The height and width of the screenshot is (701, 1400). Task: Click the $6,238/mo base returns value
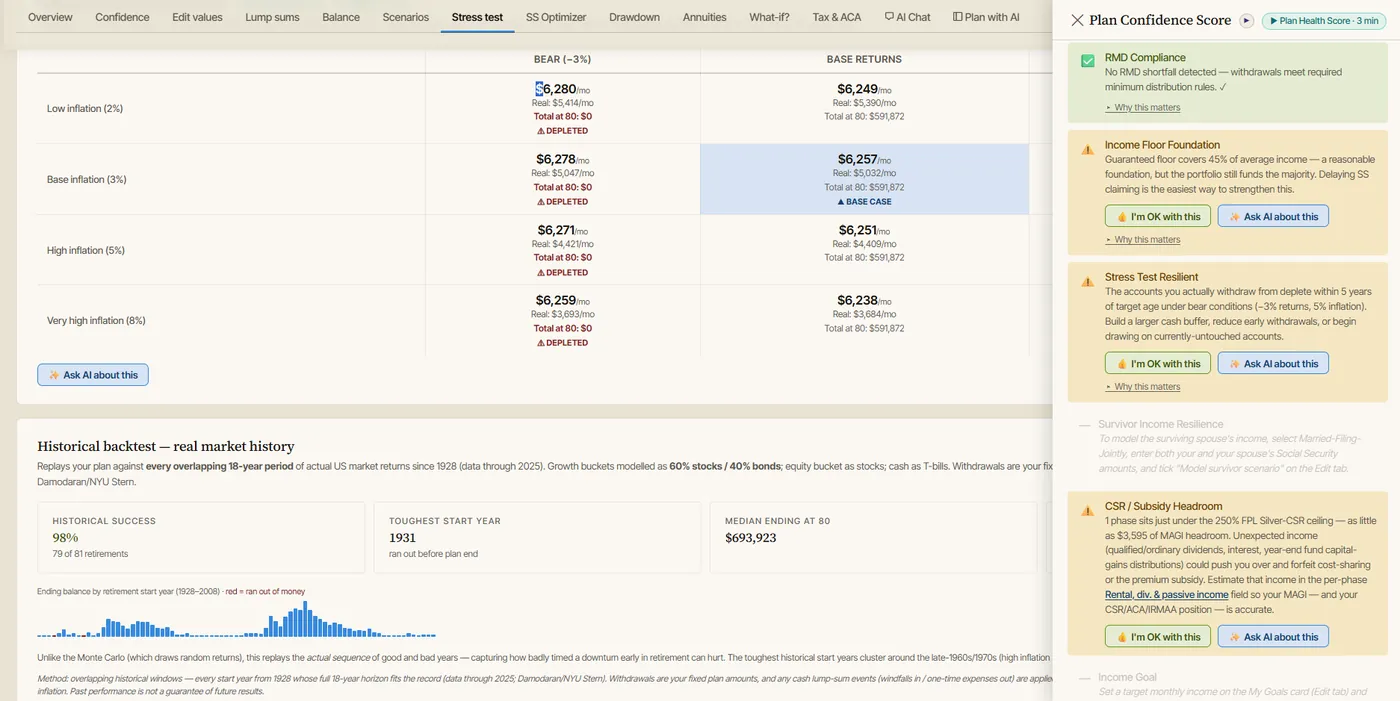864,300
